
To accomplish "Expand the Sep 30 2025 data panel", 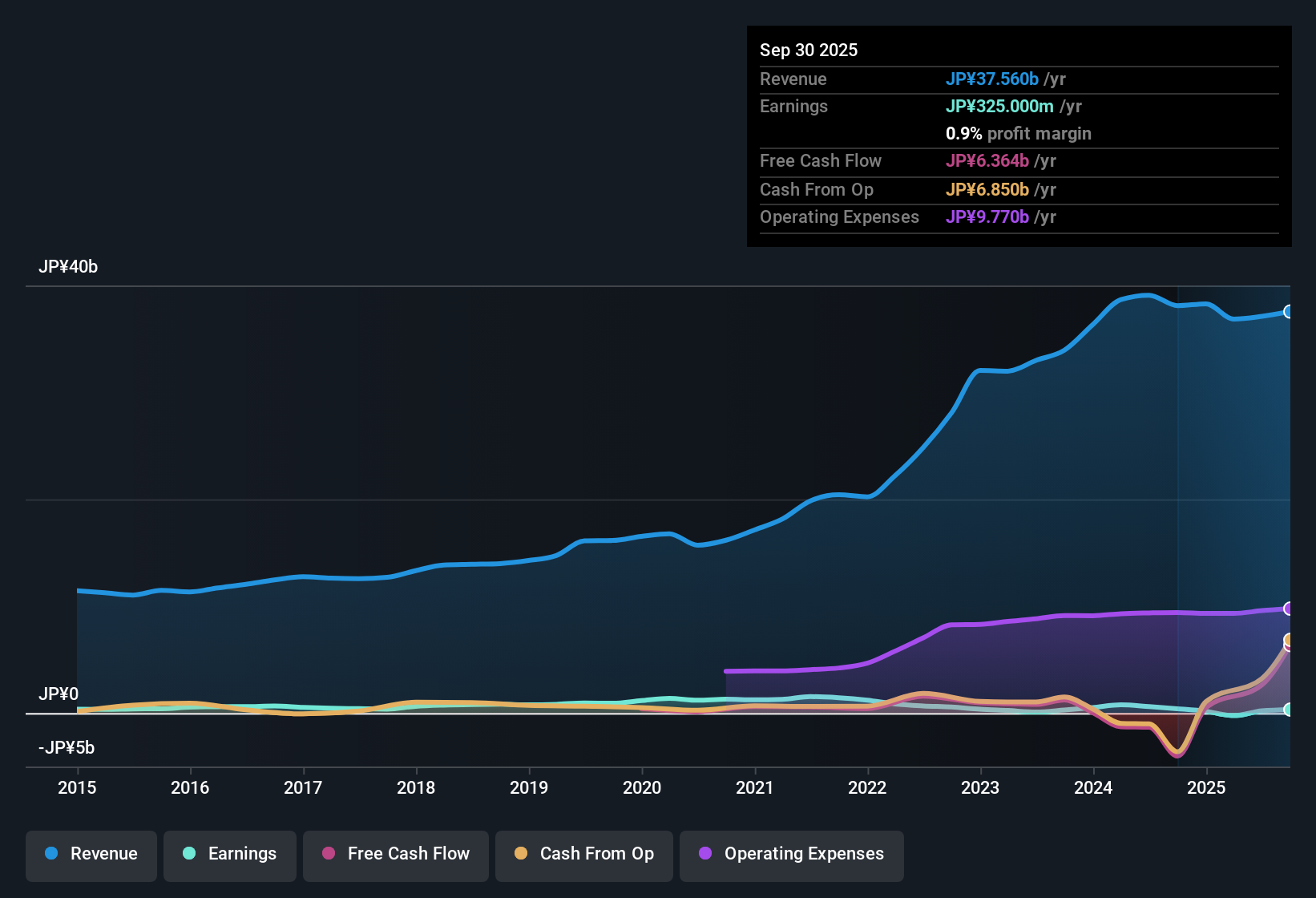I will pos(809,50).
